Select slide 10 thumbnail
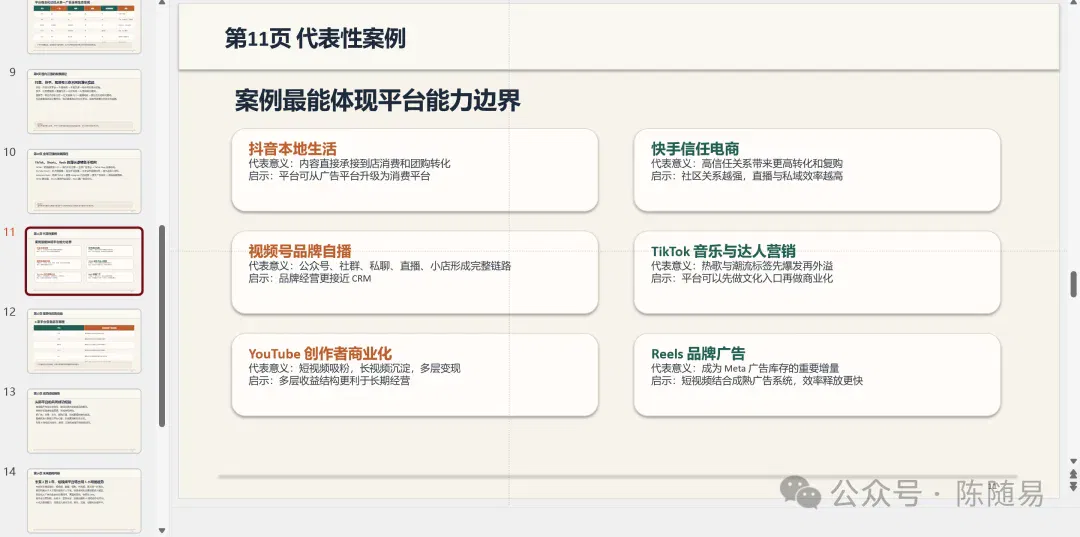1080x537 pixels. [x=84, y=181]
